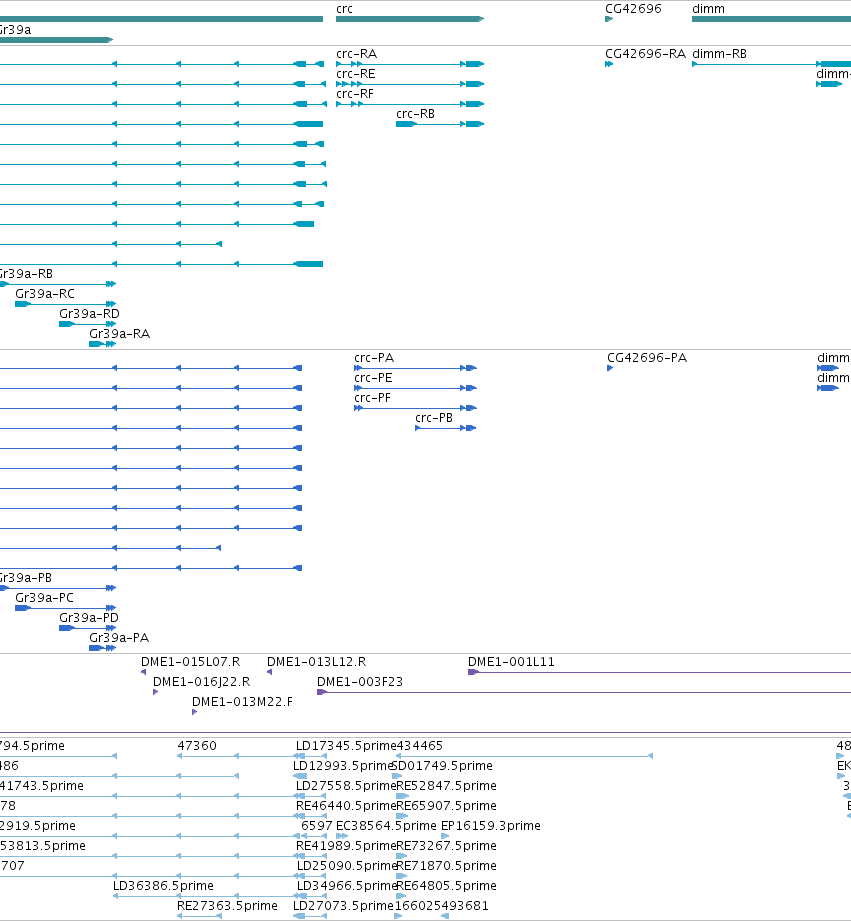Select the crc-RE transcript label

[355, 74]
